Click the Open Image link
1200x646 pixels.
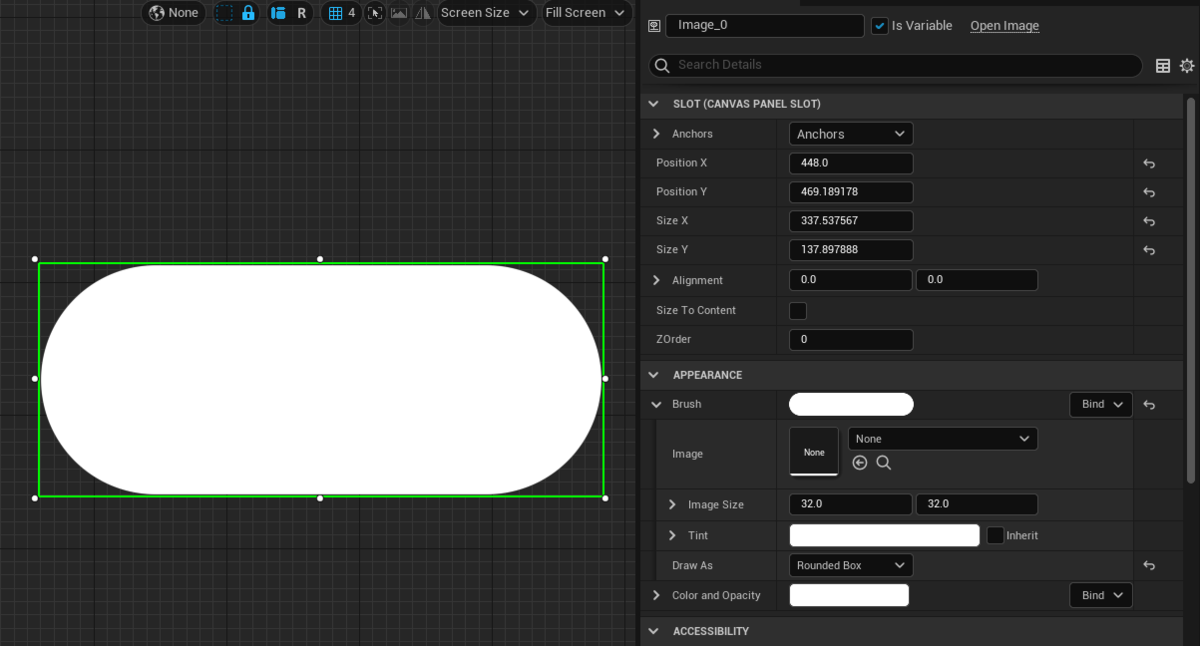pyautogui.click(x=1004, y=26)
